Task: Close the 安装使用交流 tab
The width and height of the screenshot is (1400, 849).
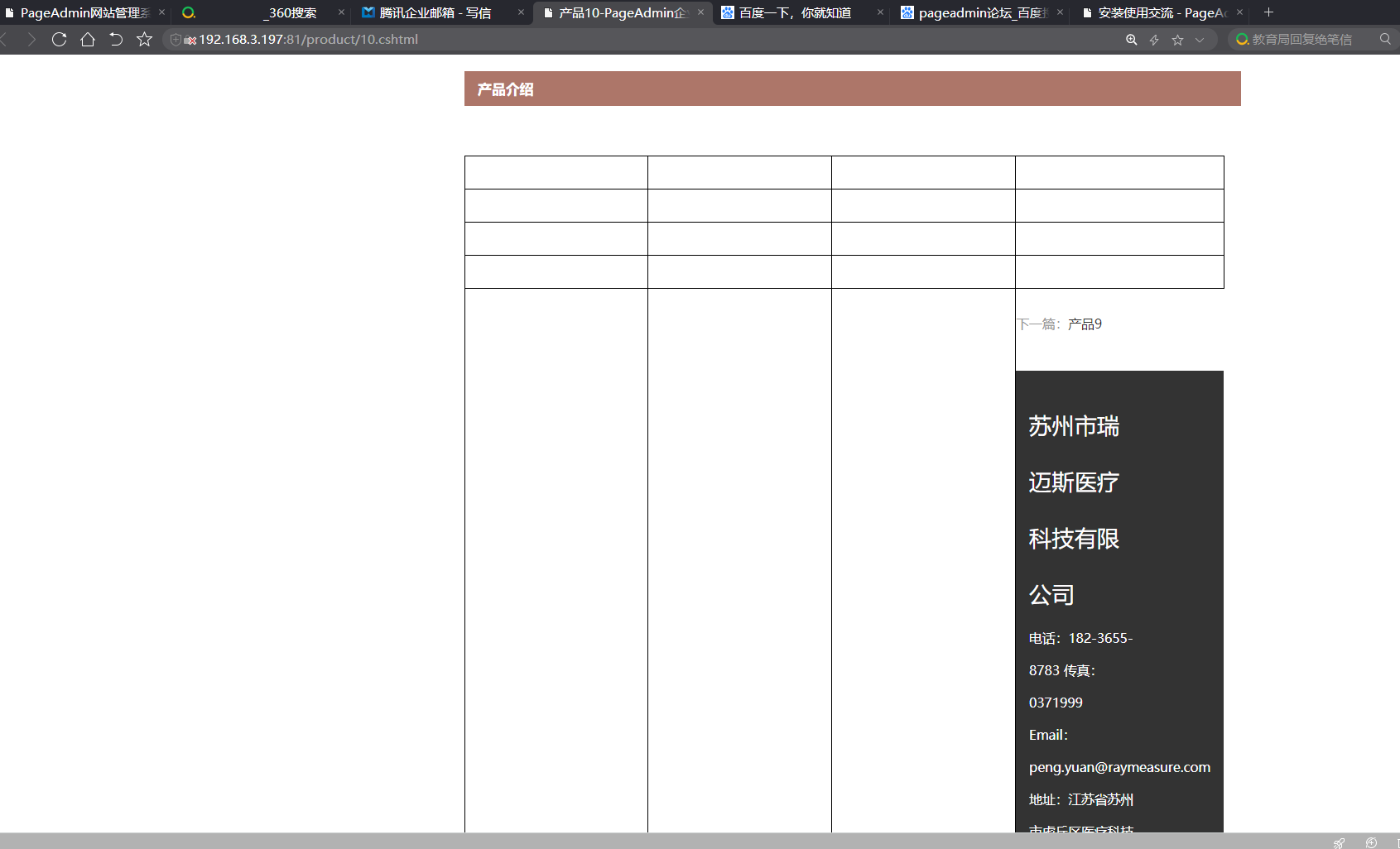Action: coord(1239,12)
